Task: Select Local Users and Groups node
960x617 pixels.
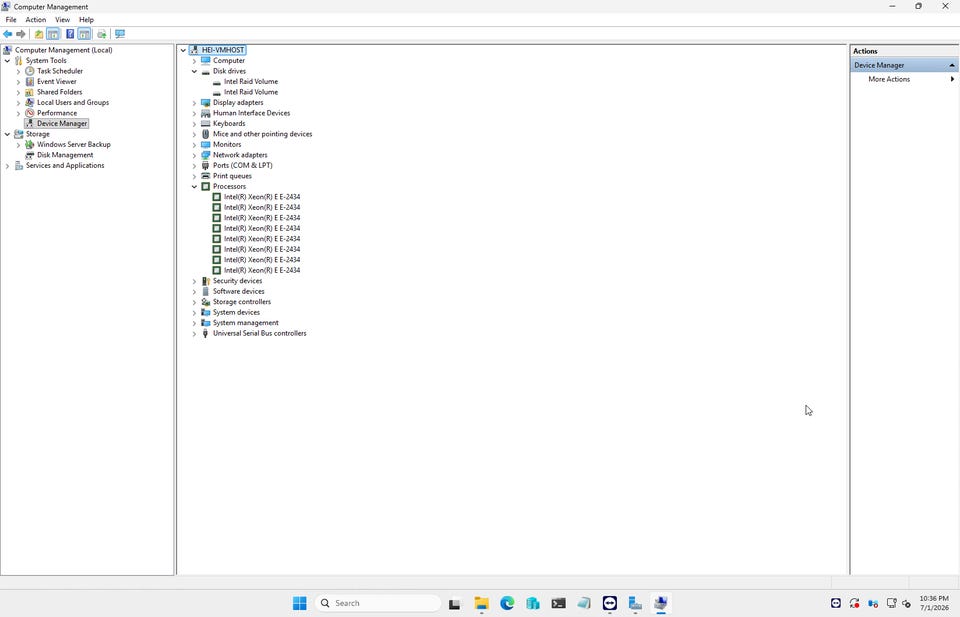Action: [73, 102]
